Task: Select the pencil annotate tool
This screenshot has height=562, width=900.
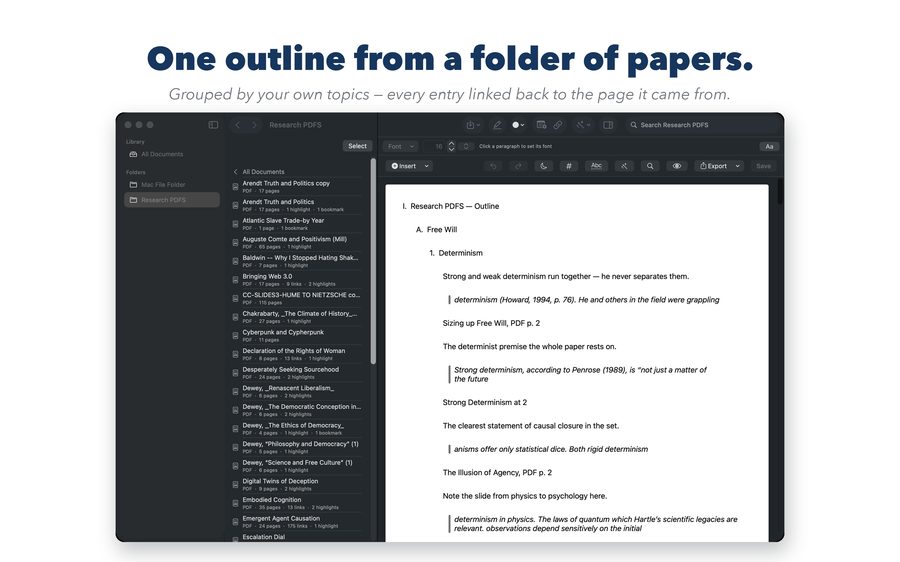Action: 497,125
